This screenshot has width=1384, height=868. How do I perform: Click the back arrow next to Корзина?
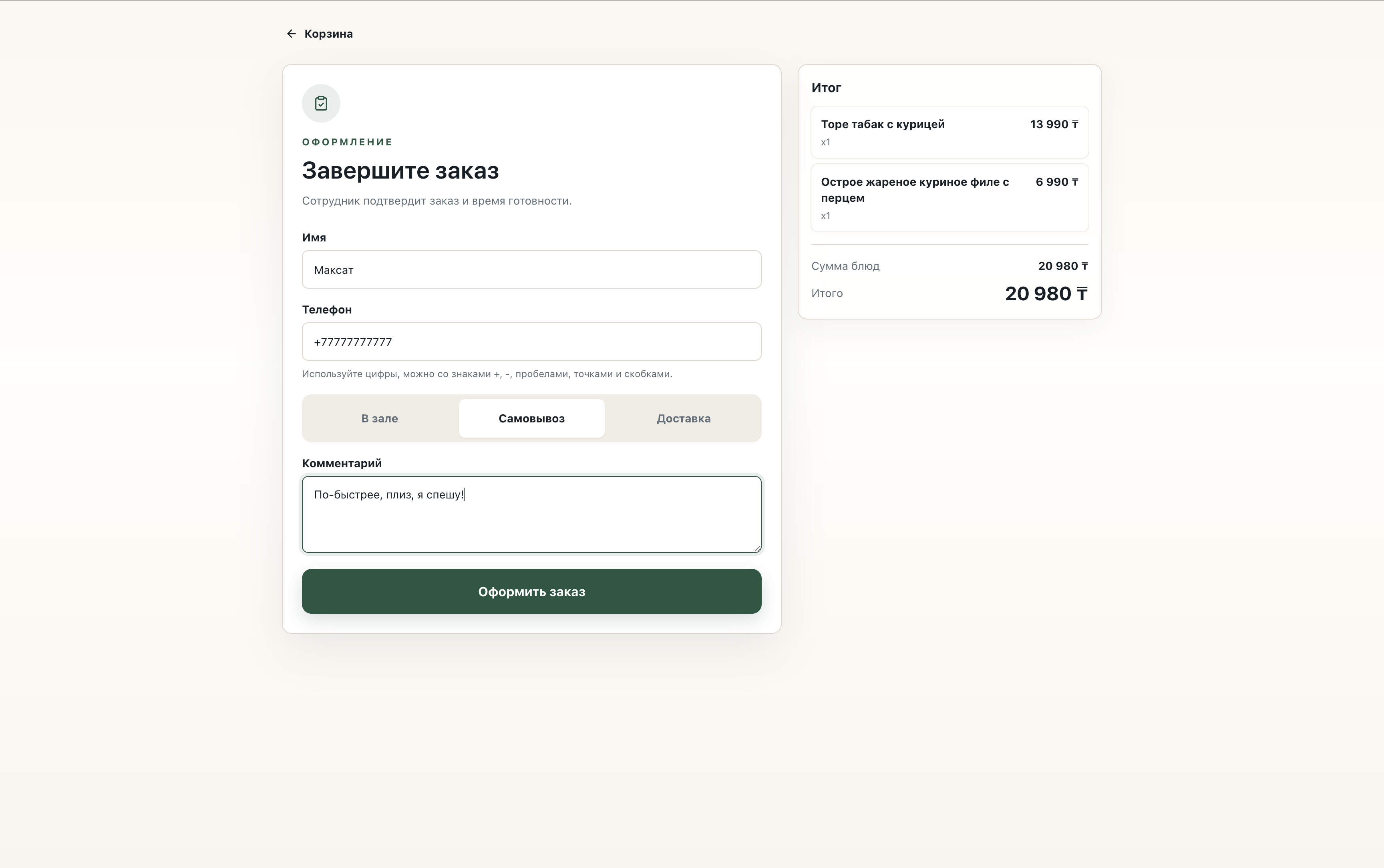click(291, 34)
